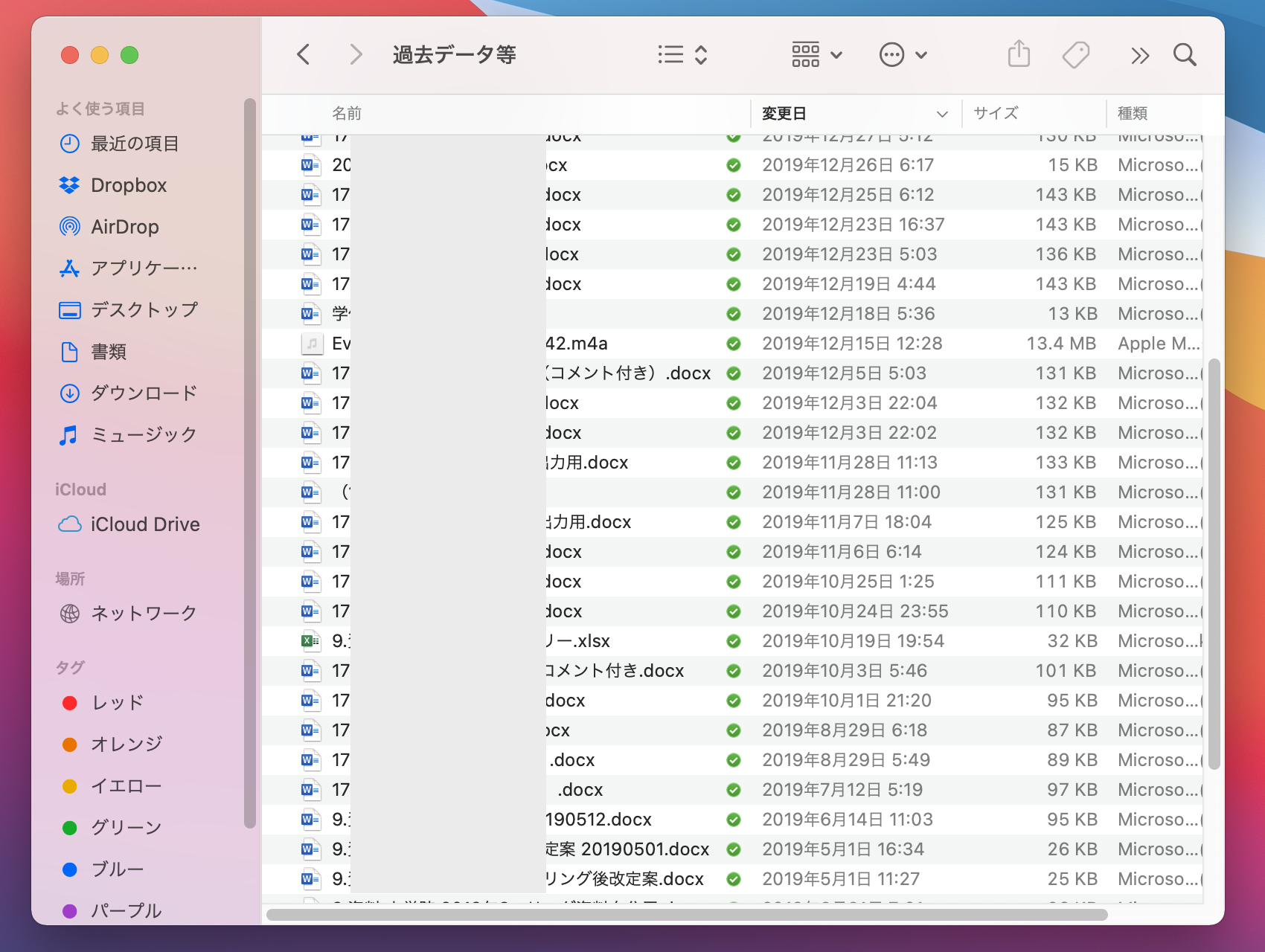Screen dimensions: 1265x952
Task: Select the red レッド tag
Action: pyautogui.click(x=117, y=703)
